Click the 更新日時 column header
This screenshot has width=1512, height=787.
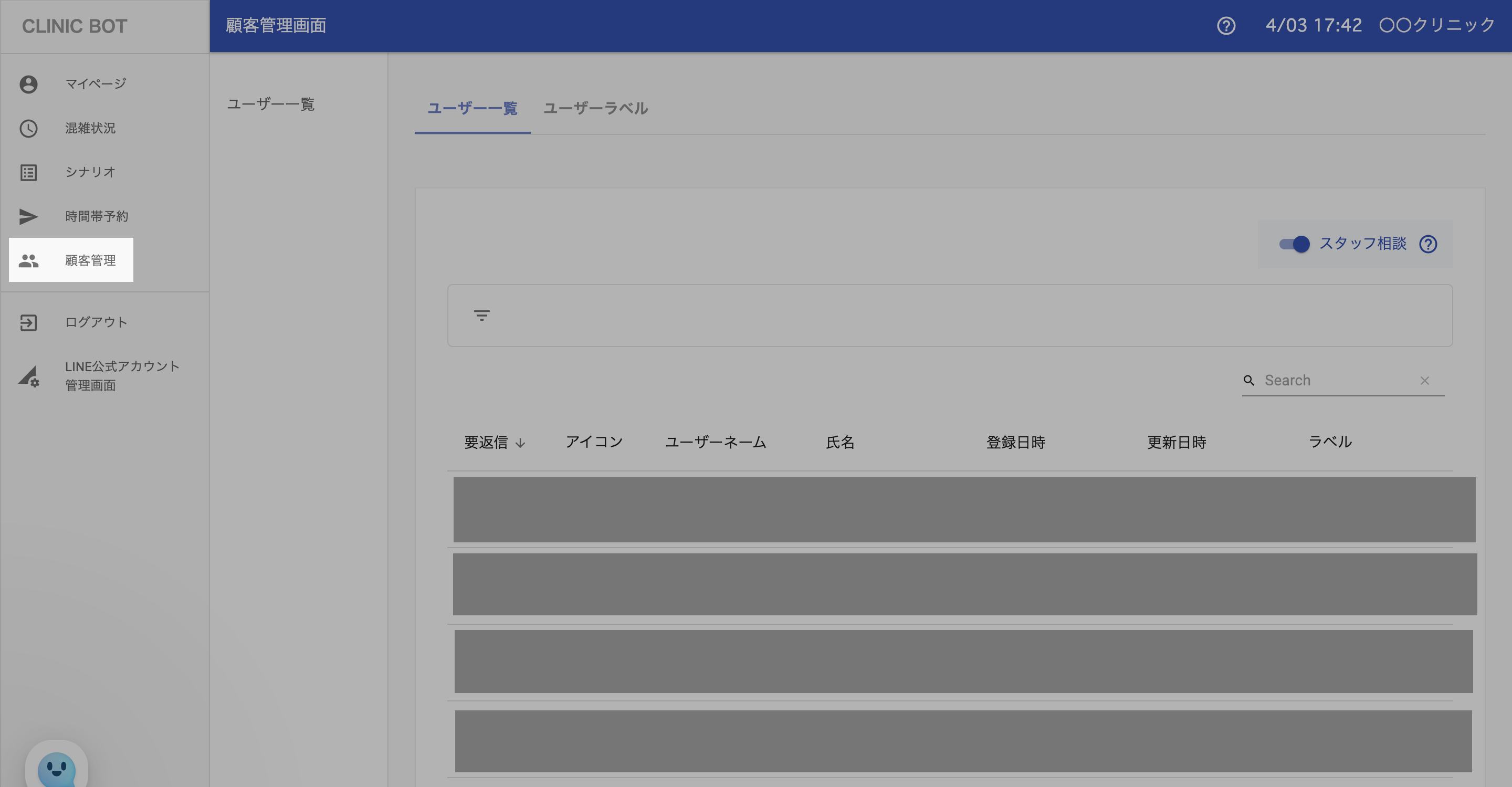pos(1176,443)
